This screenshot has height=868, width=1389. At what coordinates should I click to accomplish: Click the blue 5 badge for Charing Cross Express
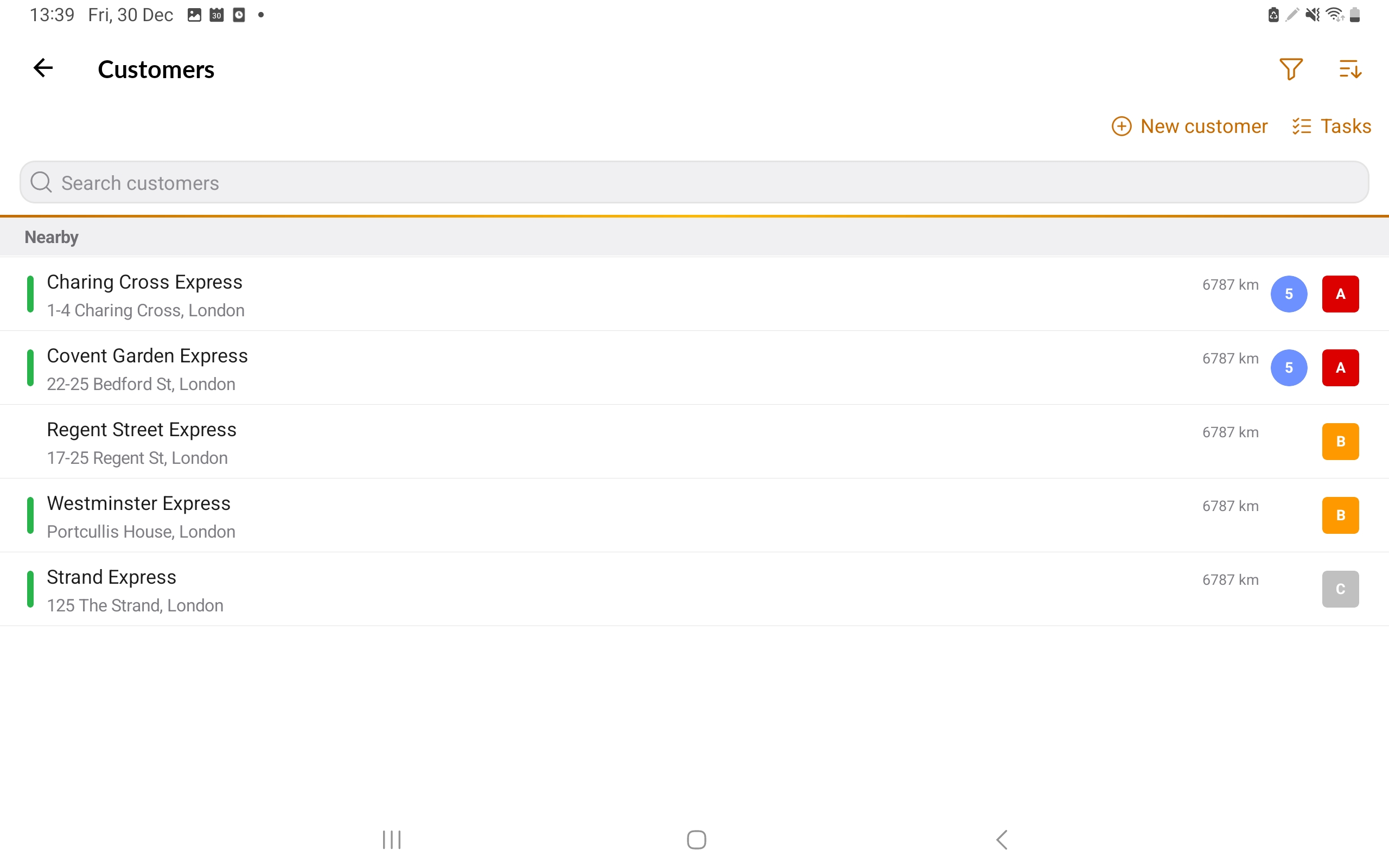tap(1289, 294)
